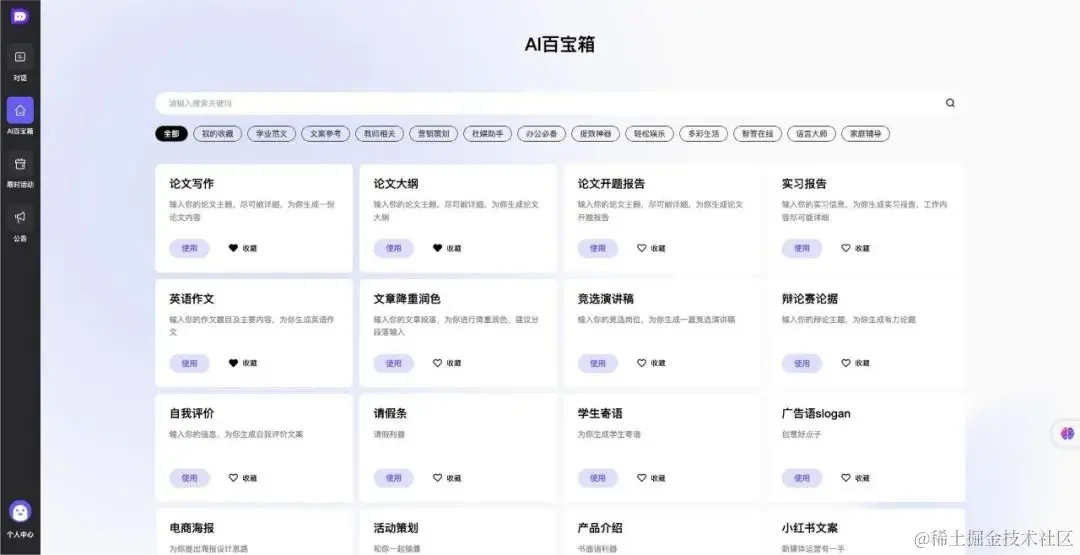Viewport: 1080px width, 555px height.
Task: Click the 论文开题报告 card title
Action: 612,184
